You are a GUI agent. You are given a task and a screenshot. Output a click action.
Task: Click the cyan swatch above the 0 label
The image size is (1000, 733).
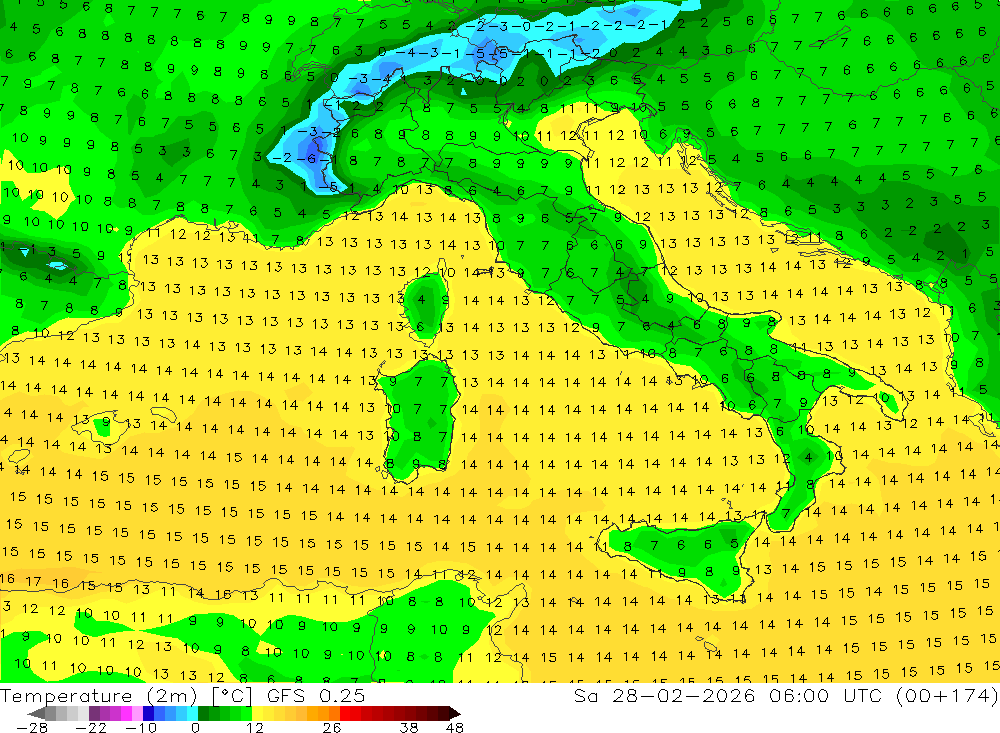click(193, 714)
